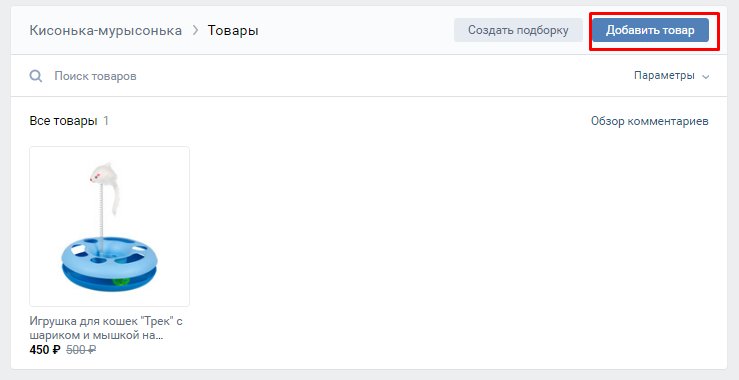Click the breadcrumb chevron separator
This screenshot has width=739, height=380.
coord(195,31)
